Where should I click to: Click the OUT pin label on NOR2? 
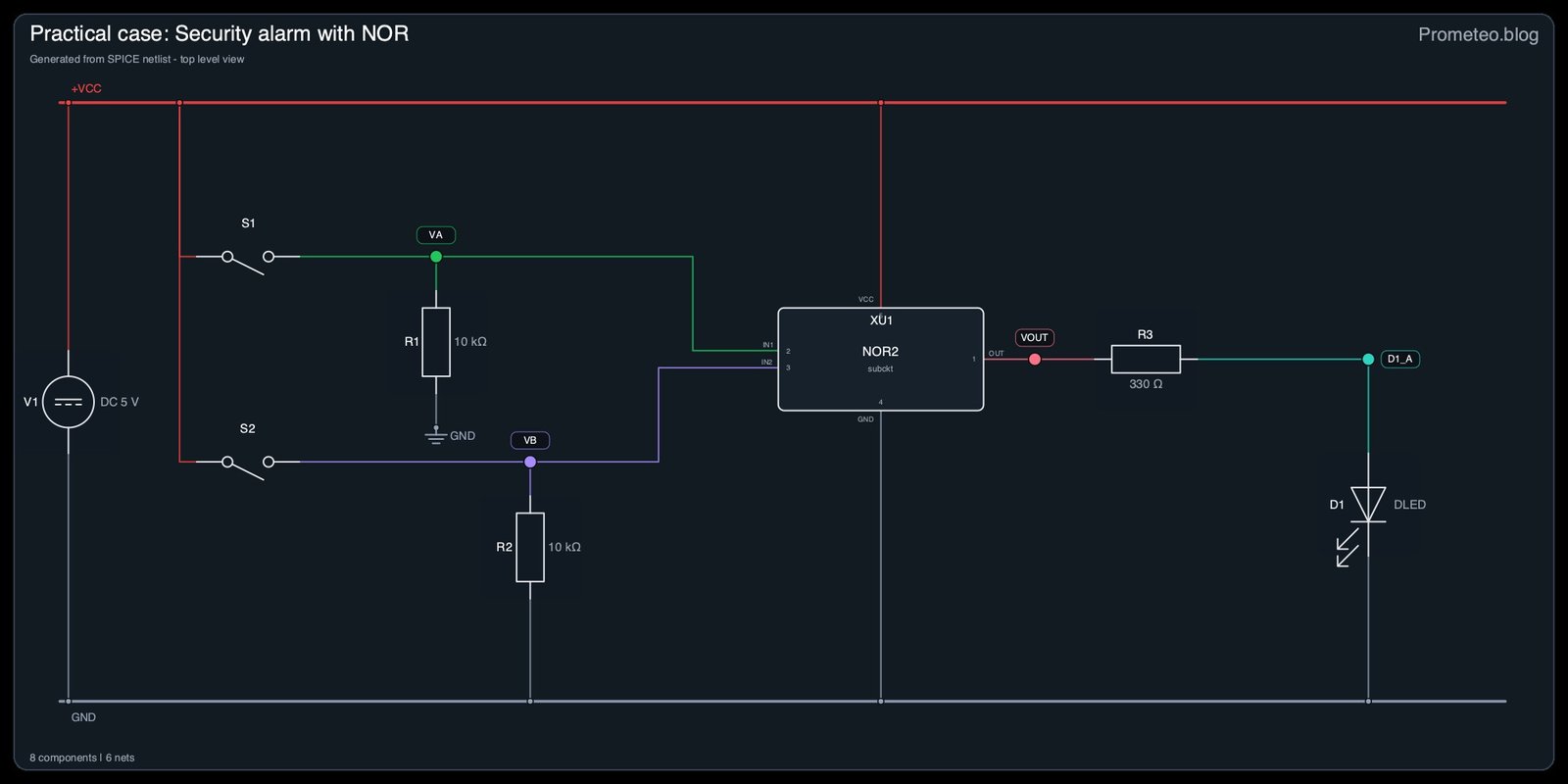(x=997, y=353)
